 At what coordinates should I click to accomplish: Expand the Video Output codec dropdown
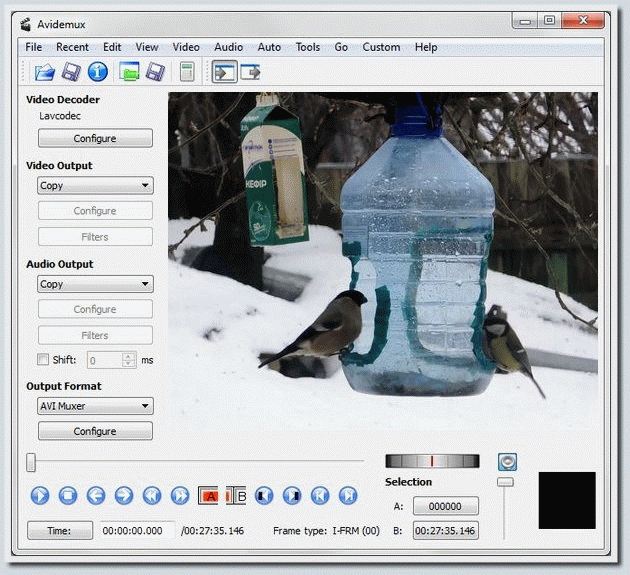[x=95, y=186]
